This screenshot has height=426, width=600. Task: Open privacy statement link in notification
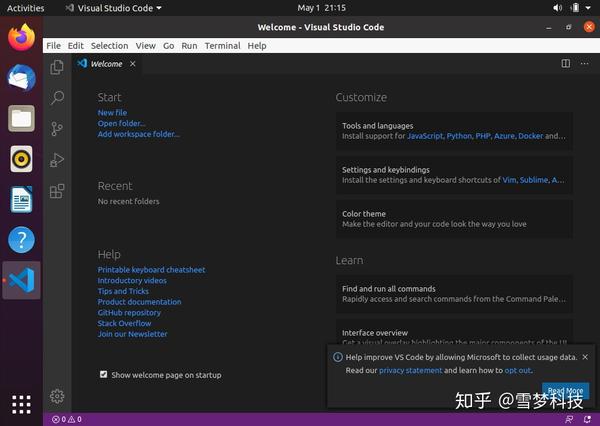(410, 371)
